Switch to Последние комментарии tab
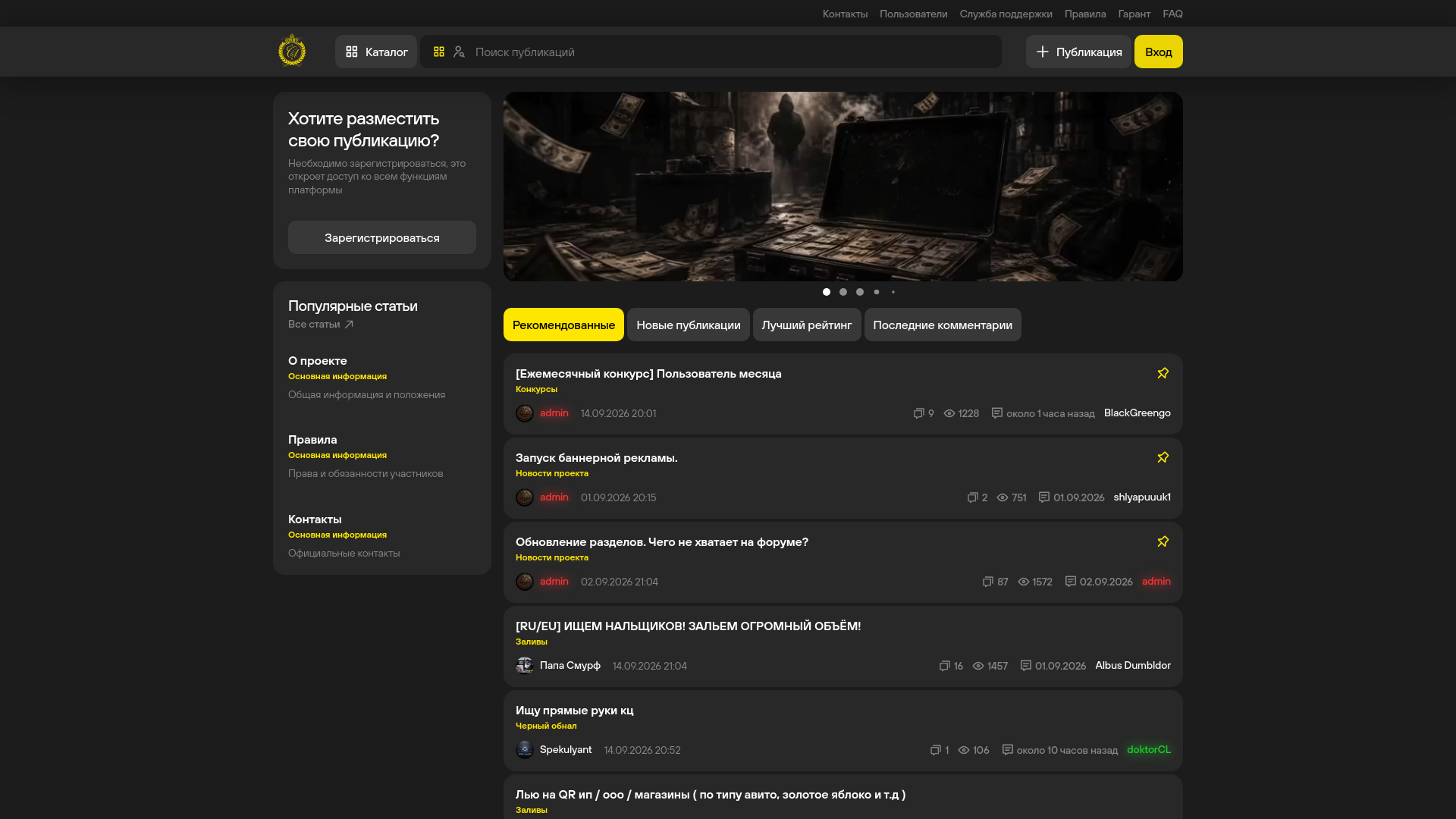Screen dimensions: 1456x819 [943, 325]
